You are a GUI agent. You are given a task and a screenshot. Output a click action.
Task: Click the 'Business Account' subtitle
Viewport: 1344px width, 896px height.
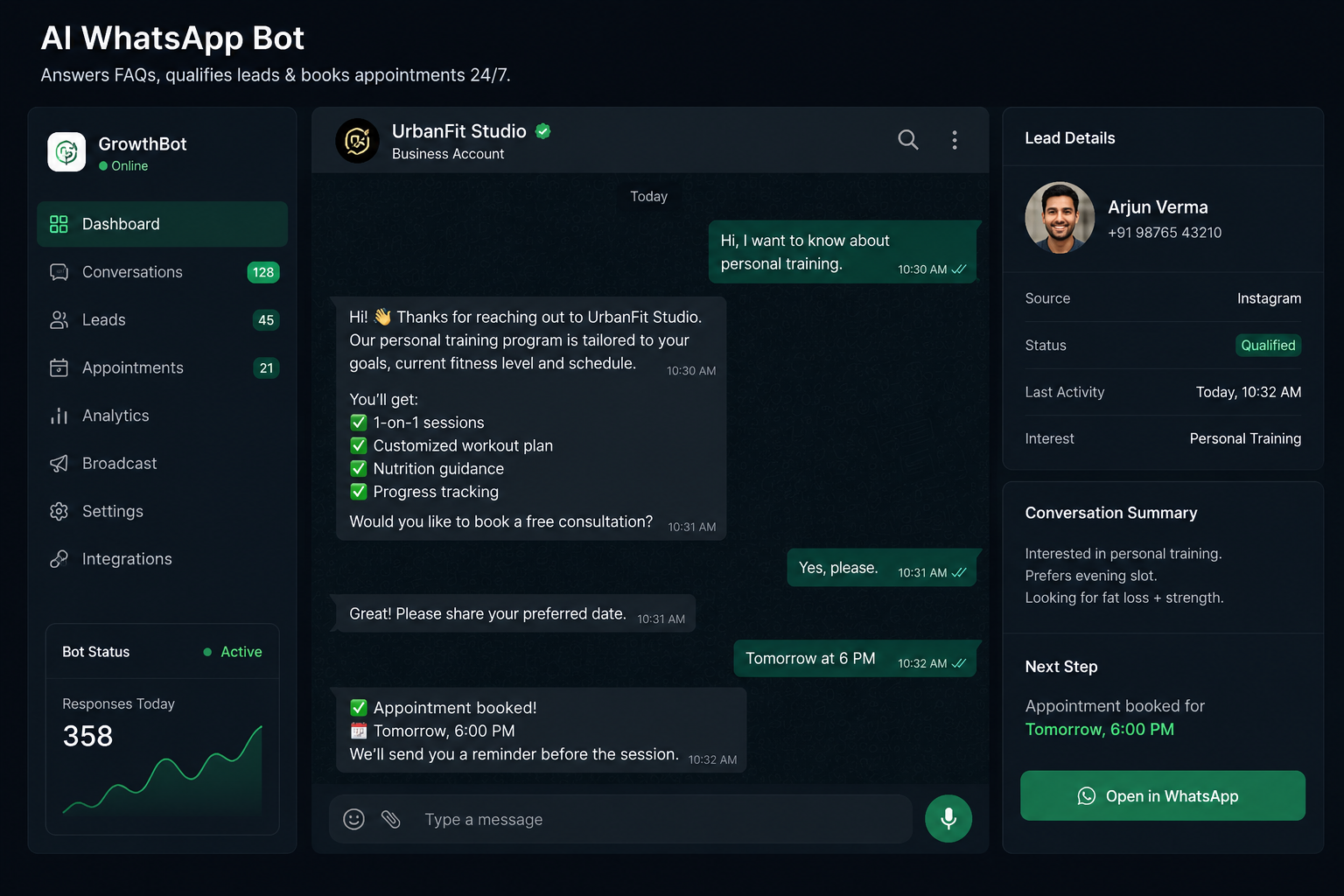(448, 154)
